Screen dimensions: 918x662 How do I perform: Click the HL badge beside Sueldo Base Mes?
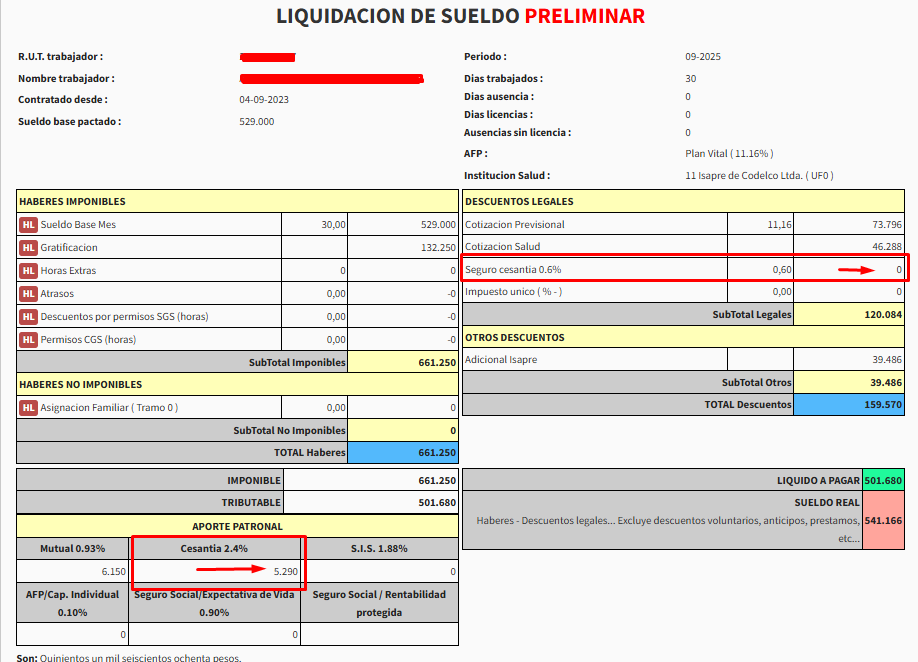point(28,225)
